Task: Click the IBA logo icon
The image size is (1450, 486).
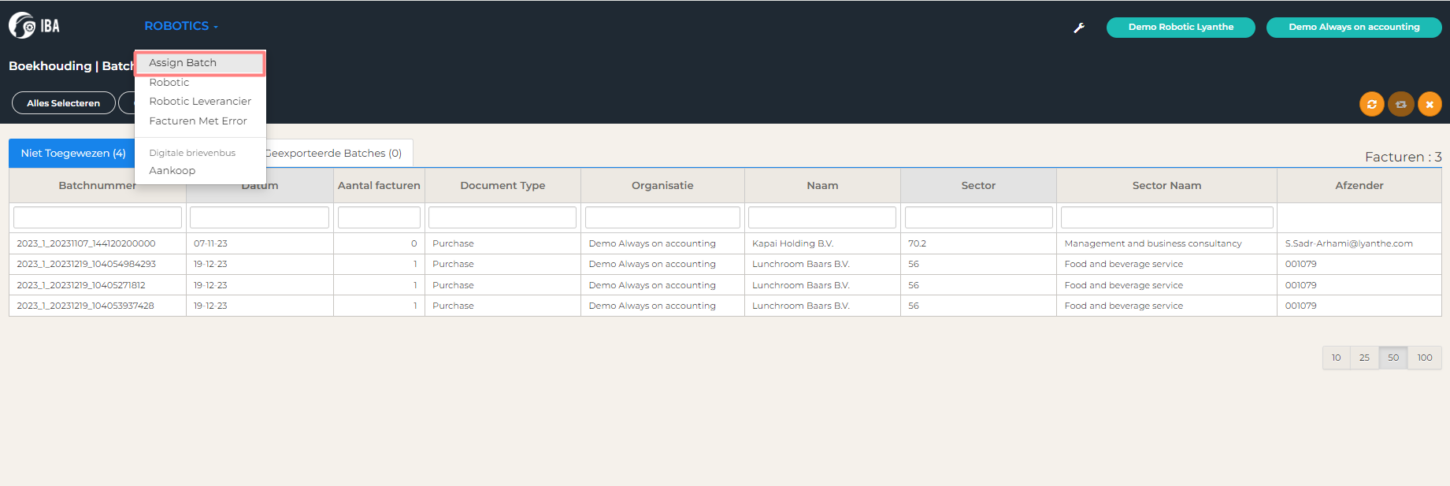Action: (34, 27)
